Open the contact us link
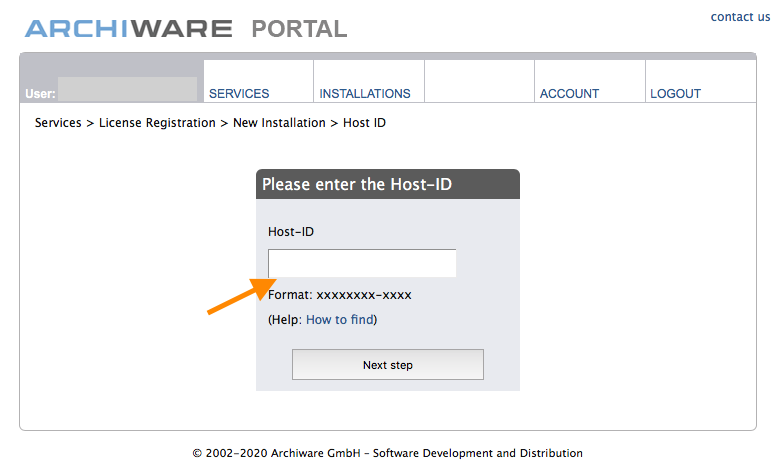Image resolution: width=777 pixels, height=475 pixels. point(740,17)
